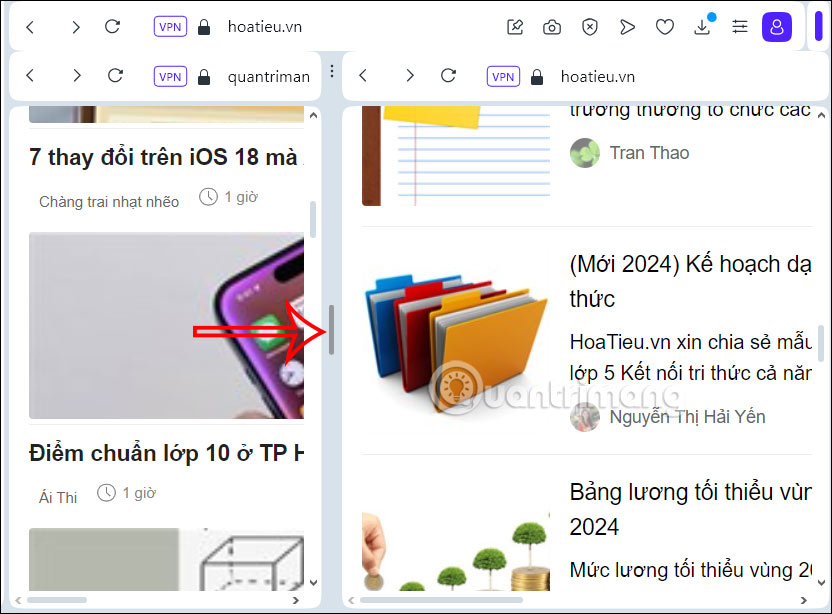Reload the right hoatieu.vn pane
Viewport: 832px width, 614px height.
point(448,75)
